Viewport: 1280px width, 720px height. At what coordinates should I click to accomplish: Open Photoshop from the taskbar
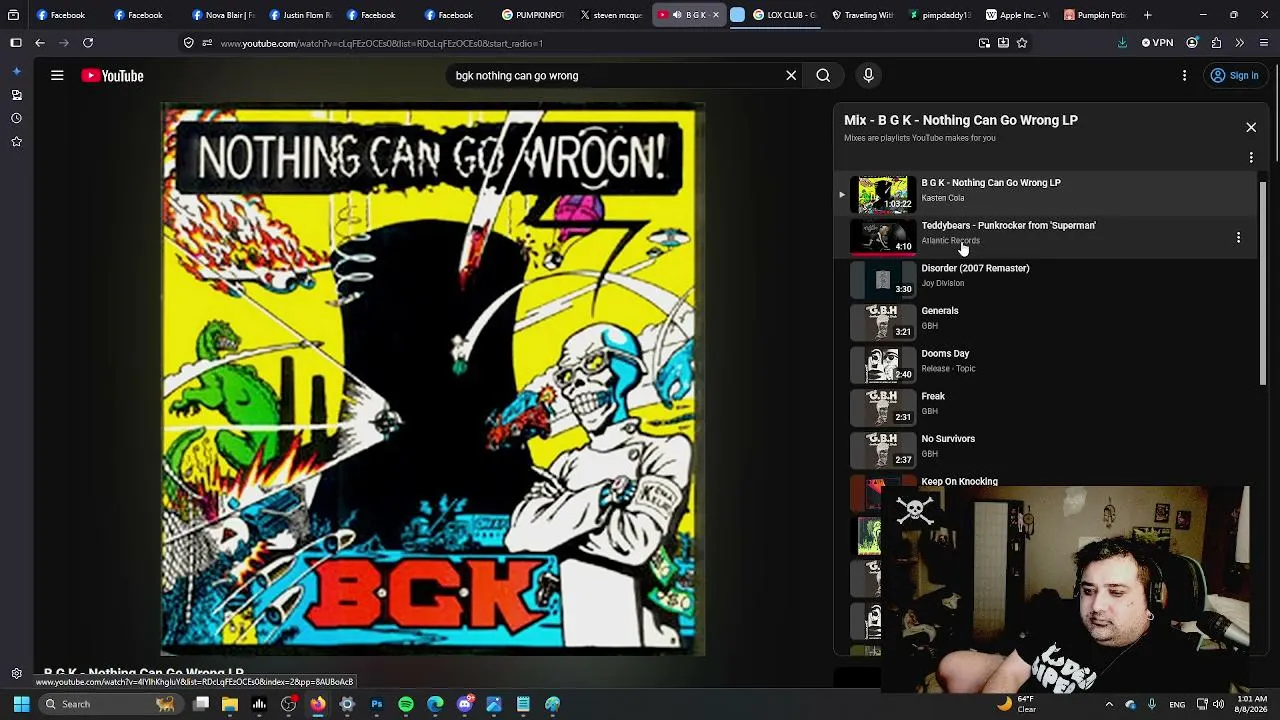tap(377, 704)
